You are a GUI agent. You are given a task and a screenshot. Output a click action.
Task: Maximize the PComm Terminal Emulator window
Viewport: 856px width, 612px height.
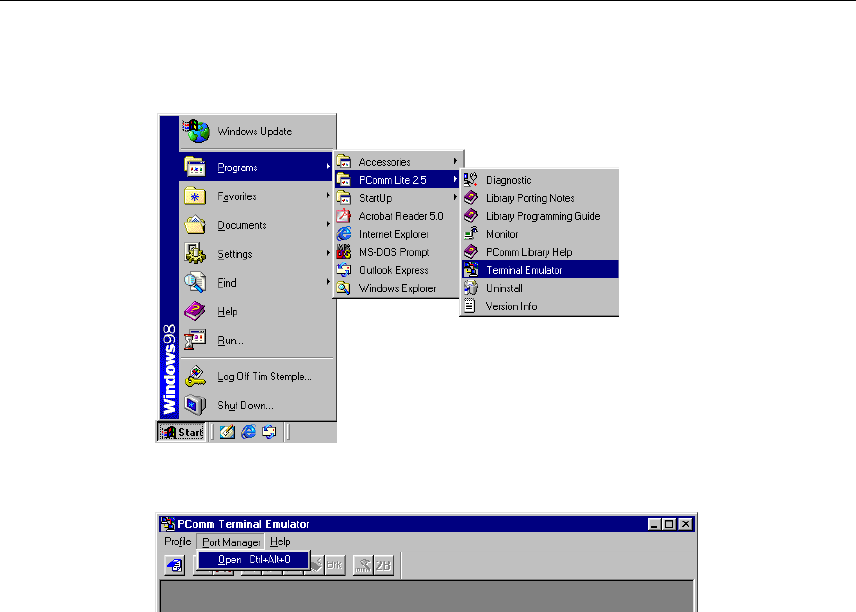tap(669, 524)
